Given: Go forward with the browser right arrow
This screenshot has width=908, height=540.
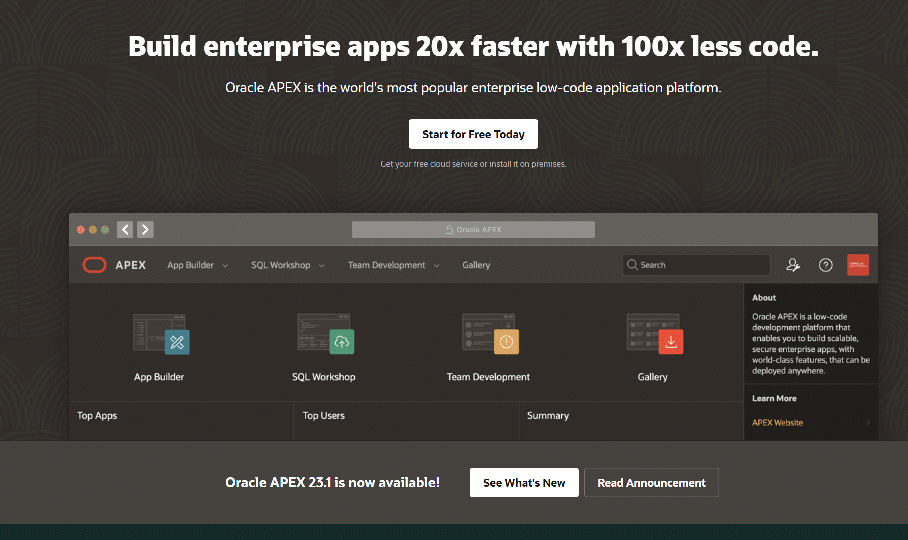Looking at the screenshot, I should click(x=146, y=230).
